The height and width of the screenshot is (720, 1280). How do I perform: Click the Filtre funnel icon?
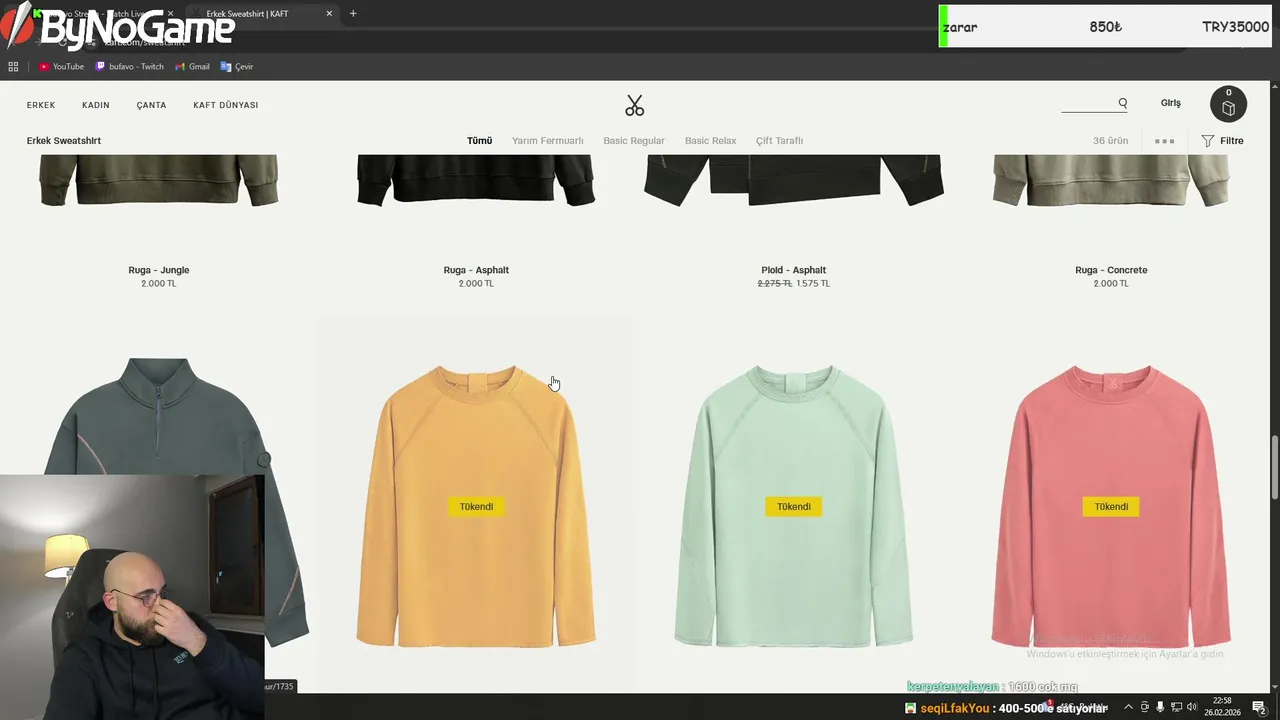tap(1207, 141)
